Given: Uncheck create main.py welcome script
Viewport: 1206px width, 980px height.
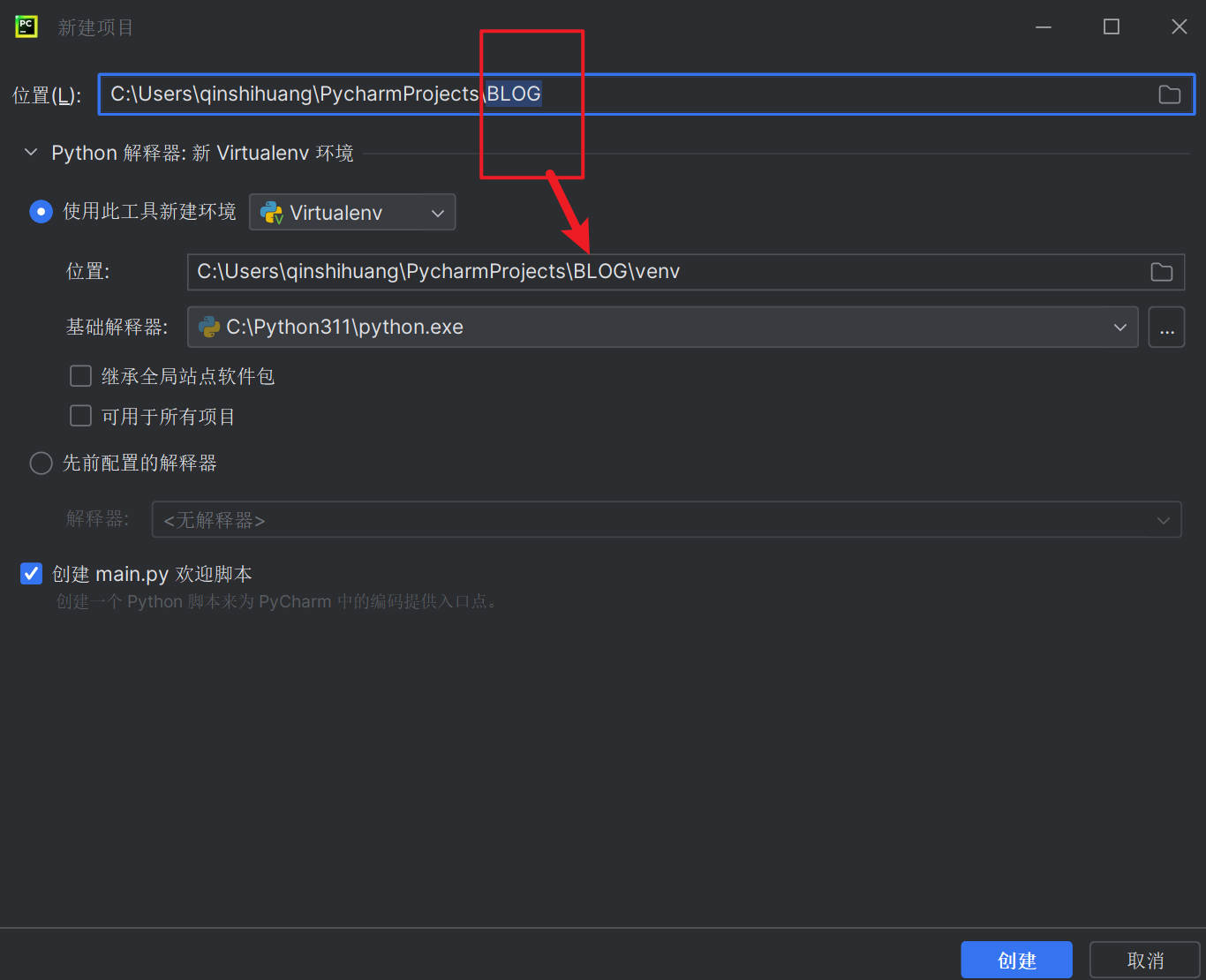Looking at the screenshot, I should pyautogui.click(x=31, y=574).
